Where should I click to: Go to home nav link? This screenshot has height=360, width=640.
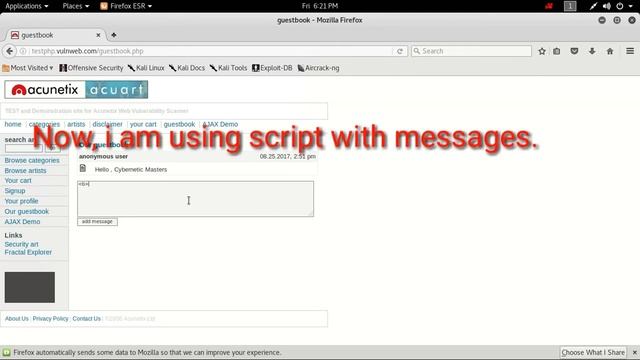tap(13, 124)
